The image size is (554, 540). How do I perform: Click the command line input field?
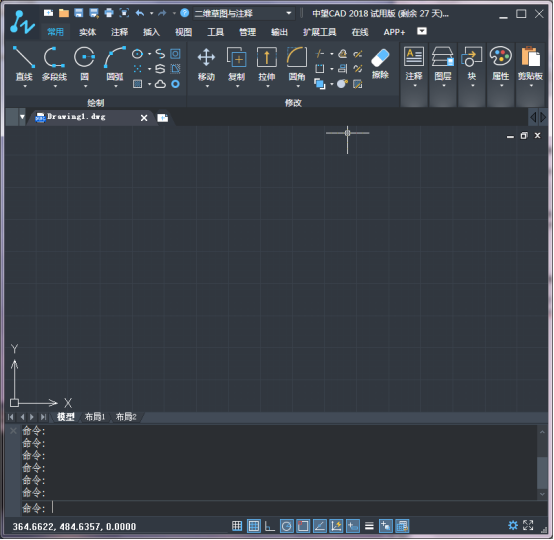coord(284,508)
